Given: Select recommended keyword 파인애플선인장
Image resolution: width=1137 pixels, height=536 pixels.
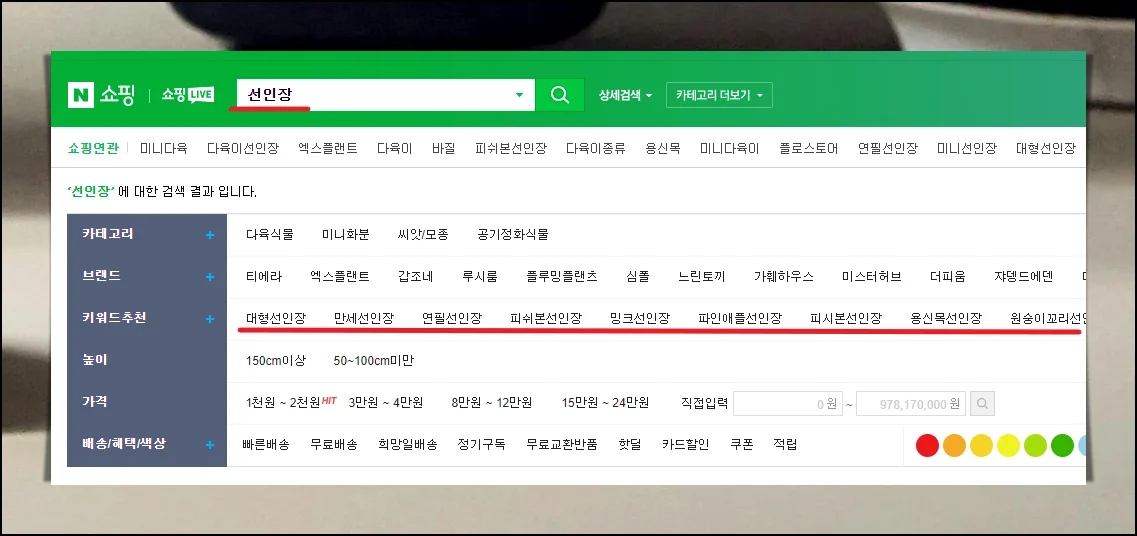Looking at the screenshot, I should 740,319.
